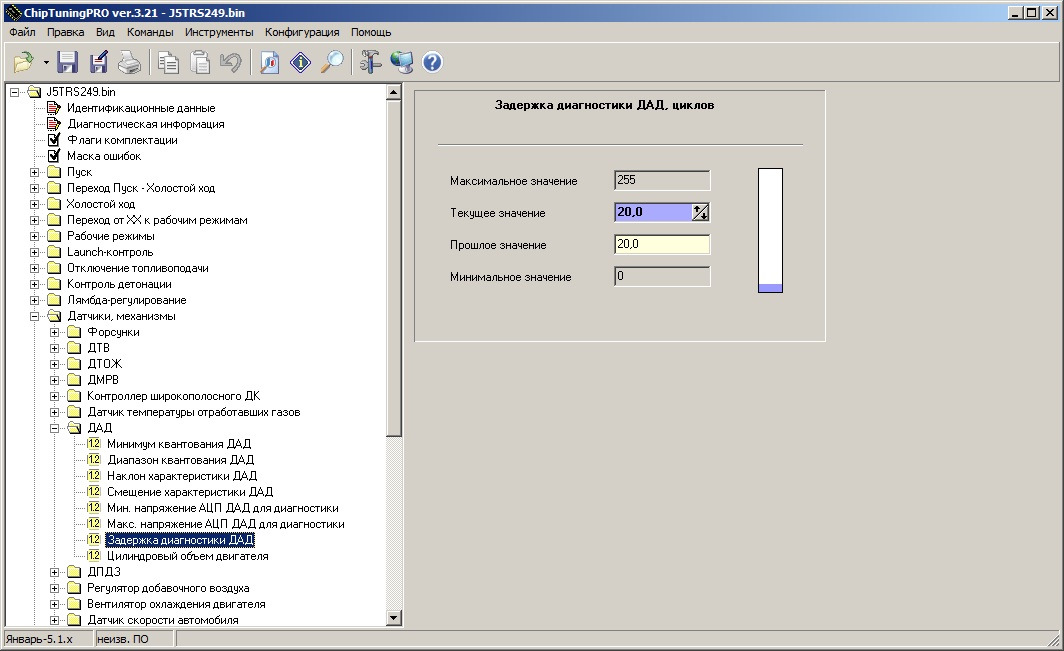Expand the Рабочие режимы folder

(x=35, y=236)
